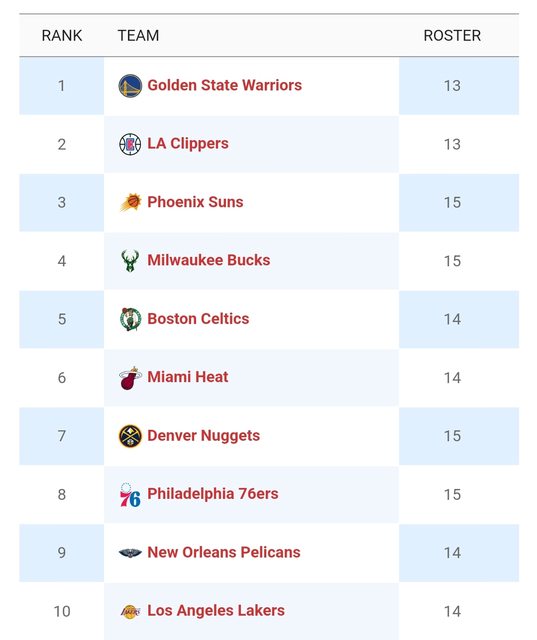Open the Golden State Warriors team link
The image size is (537, 640).
click(224, 85)
